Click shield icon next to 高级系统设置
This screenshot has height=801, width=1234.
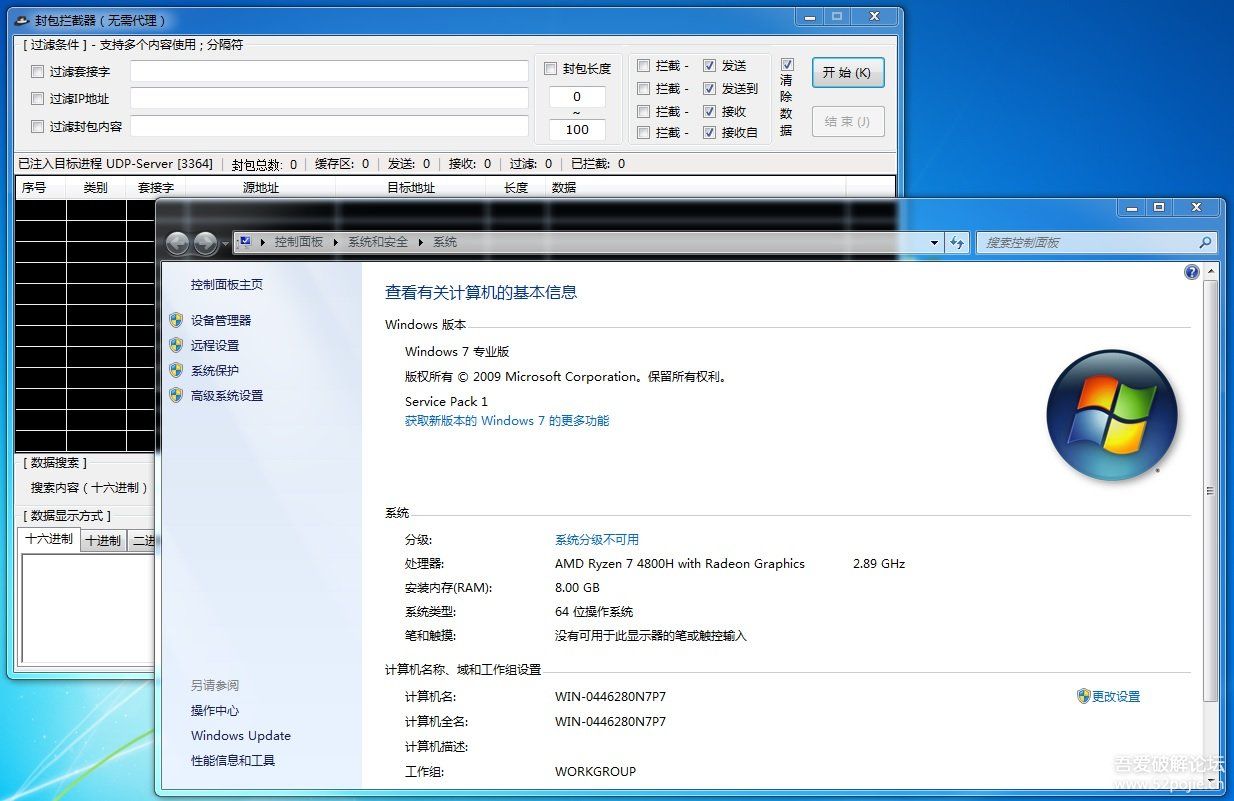tap(176, 395)
